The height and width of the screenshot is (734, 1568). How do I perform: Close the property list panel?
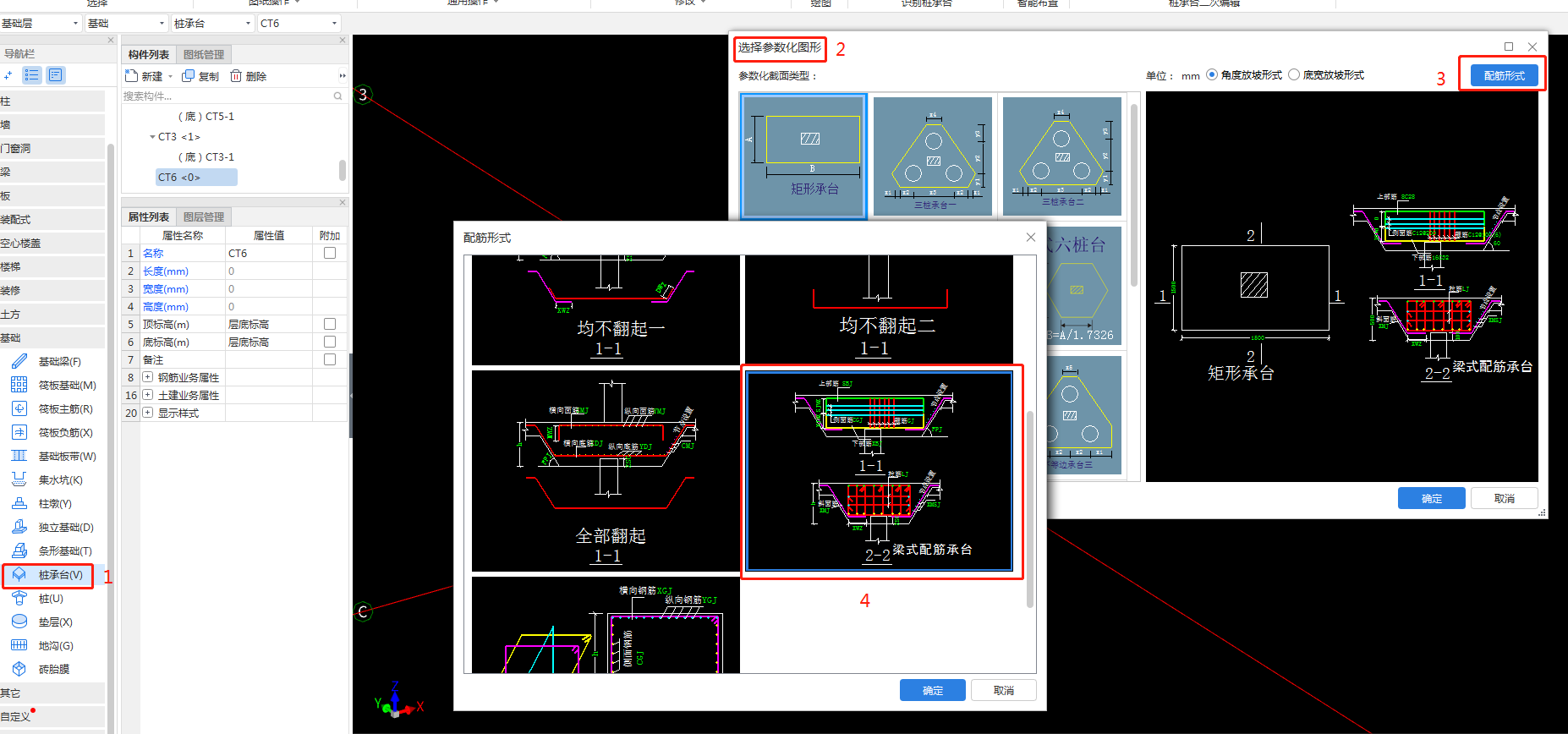[343, 202]
